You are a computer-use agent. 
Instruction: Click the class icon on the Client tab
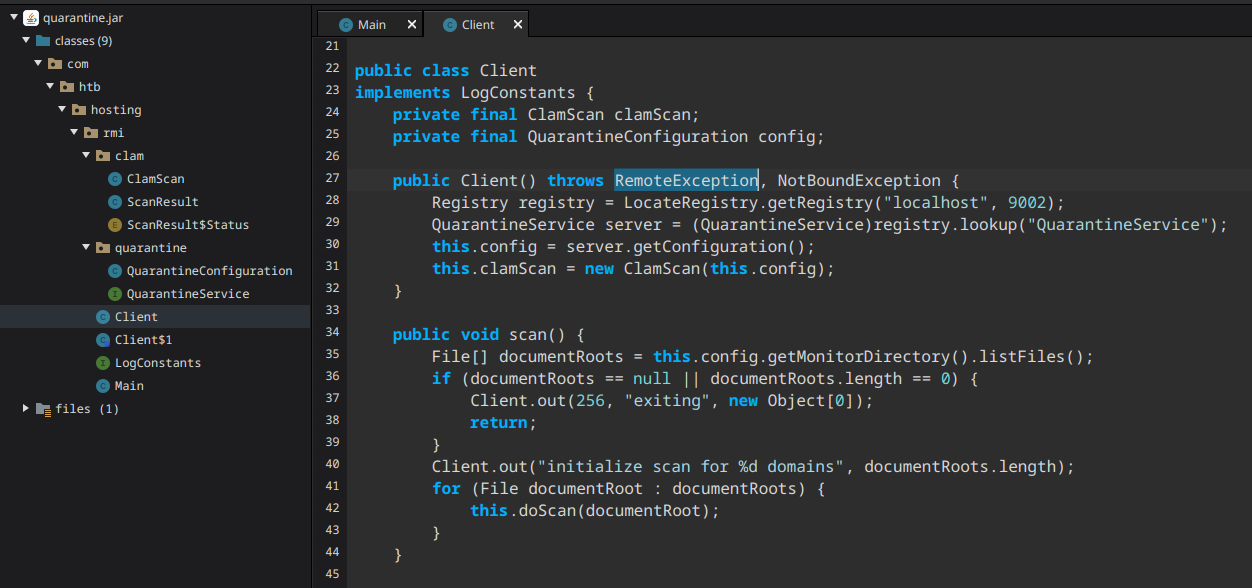point(450,25)
